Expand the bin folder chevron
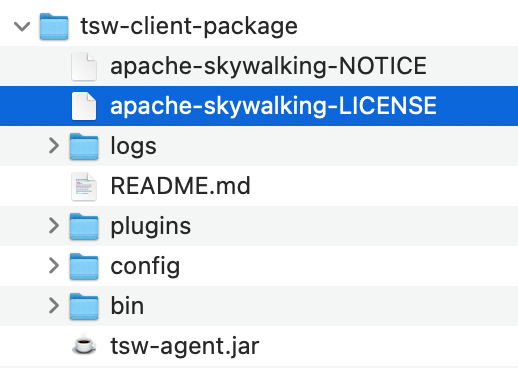 pyautogui.click(x=54, y=306)
